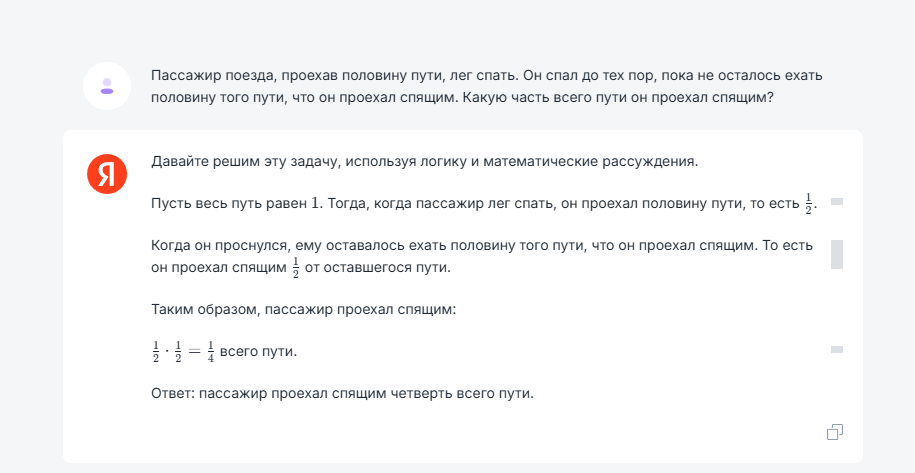Click the gray marker beside the formula line

coord(837,349)
